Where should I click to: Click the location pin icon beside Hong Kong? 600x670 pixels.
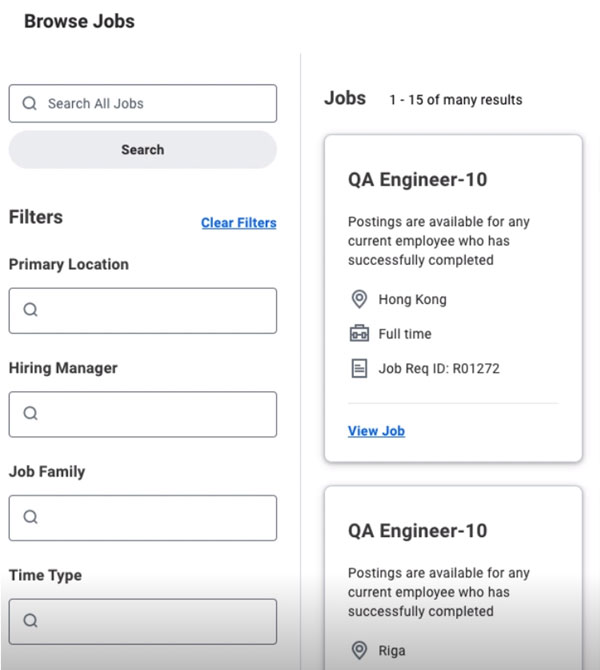pyautogui.click(x=359, y=299)
